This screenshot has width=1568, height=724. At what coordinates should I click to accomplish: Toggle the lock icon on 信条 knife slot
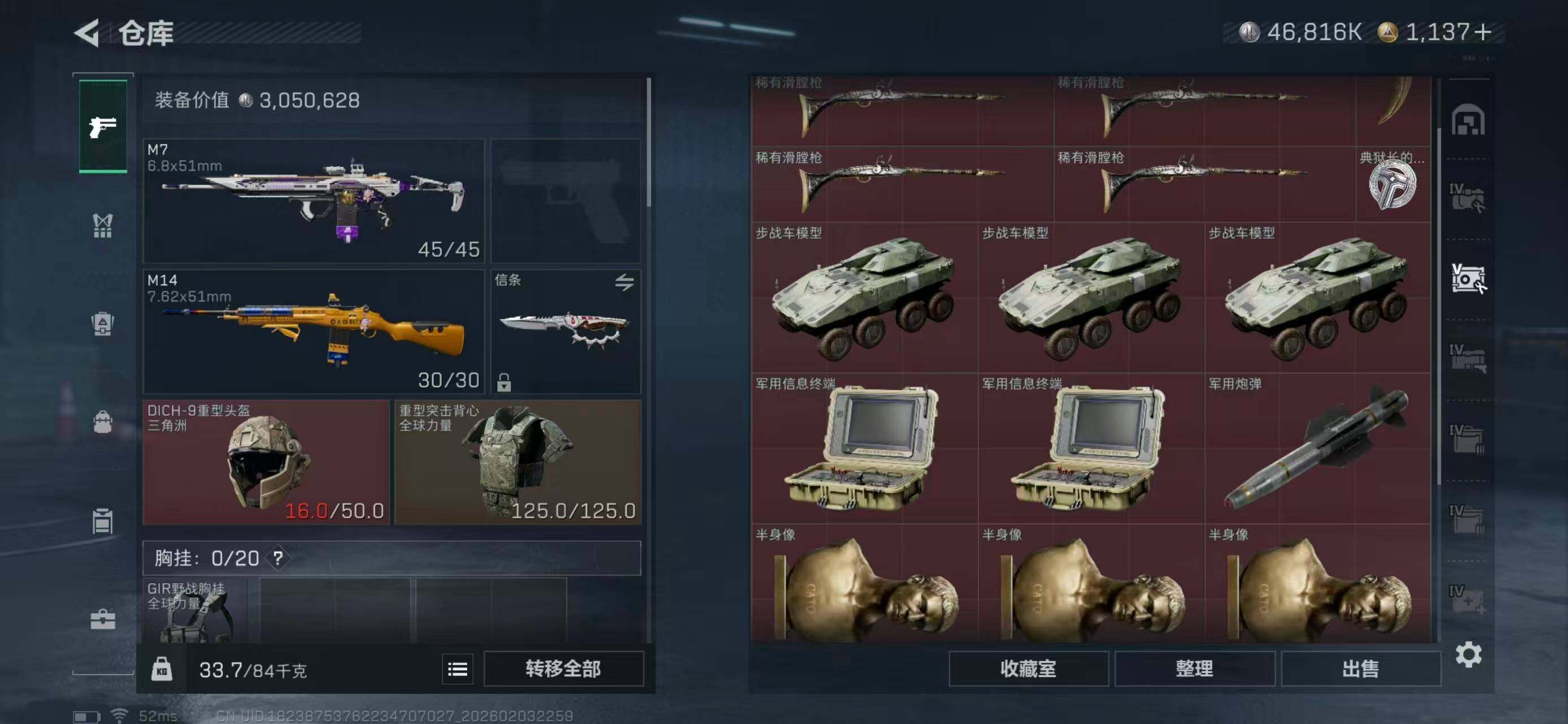pos(503,382)
